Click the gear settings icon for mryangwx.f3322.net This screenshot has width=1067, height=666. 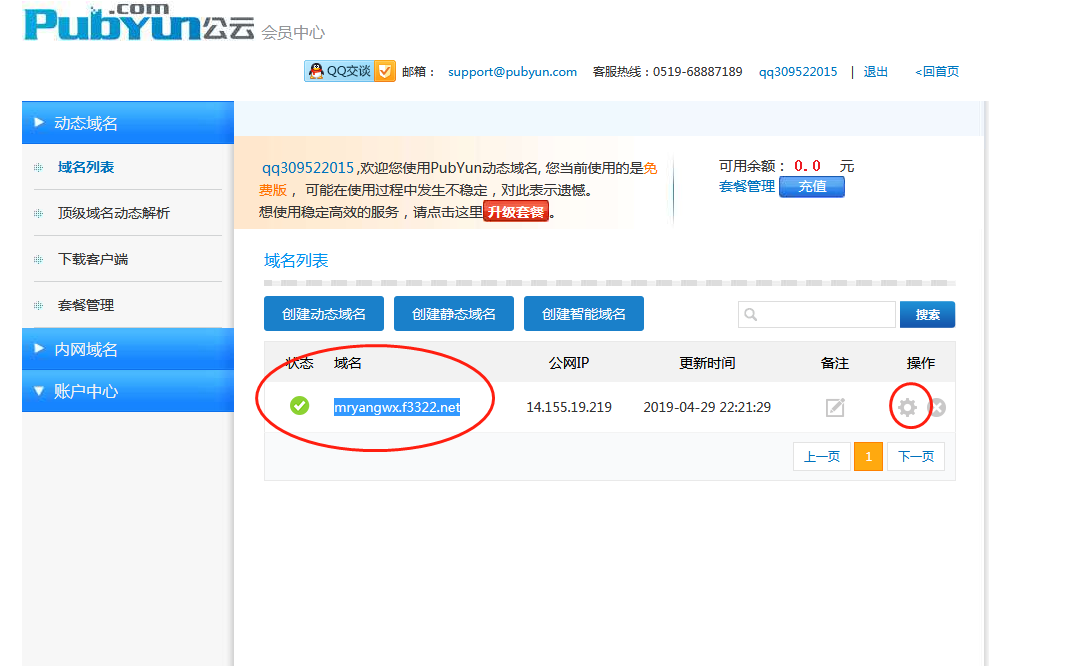[x=907, y=407]
